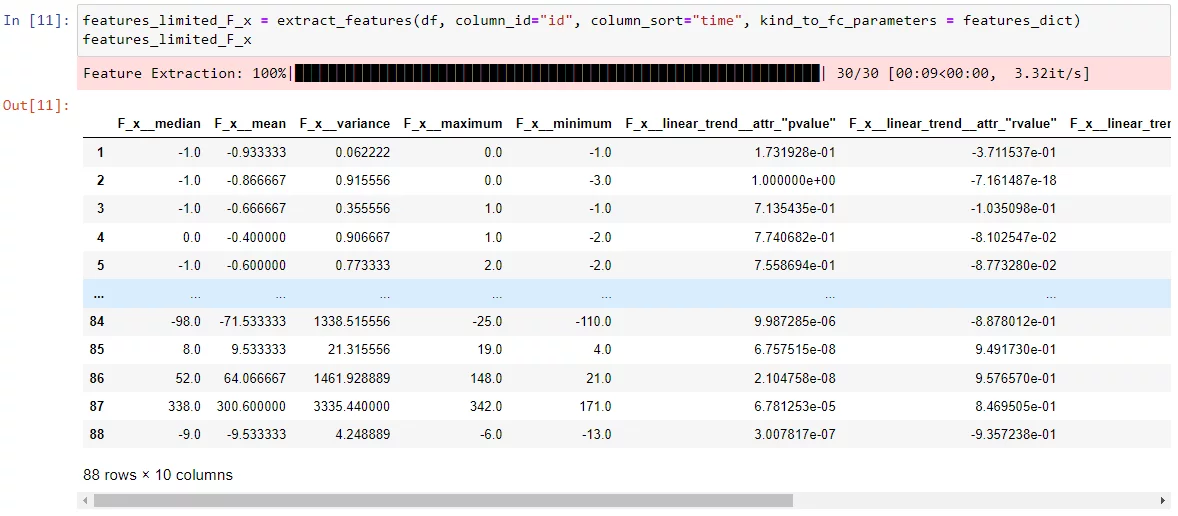Click row index 88 in the table
This screenshot has width=1178, height=516.
[x=97, y=434]
